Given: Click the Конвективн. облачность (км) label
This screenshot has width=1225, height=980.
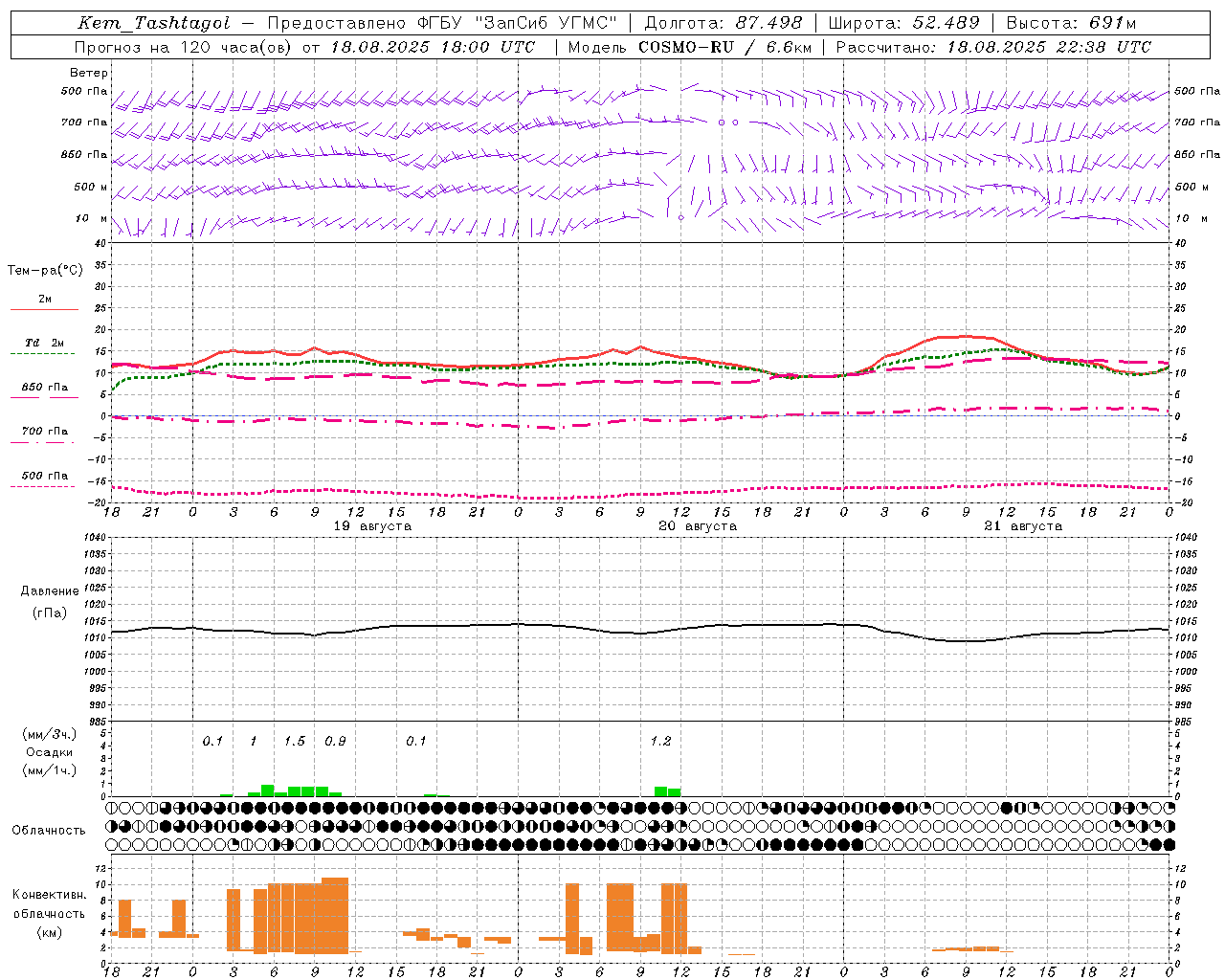Looking at the screenshot, I should coord(49,913).
